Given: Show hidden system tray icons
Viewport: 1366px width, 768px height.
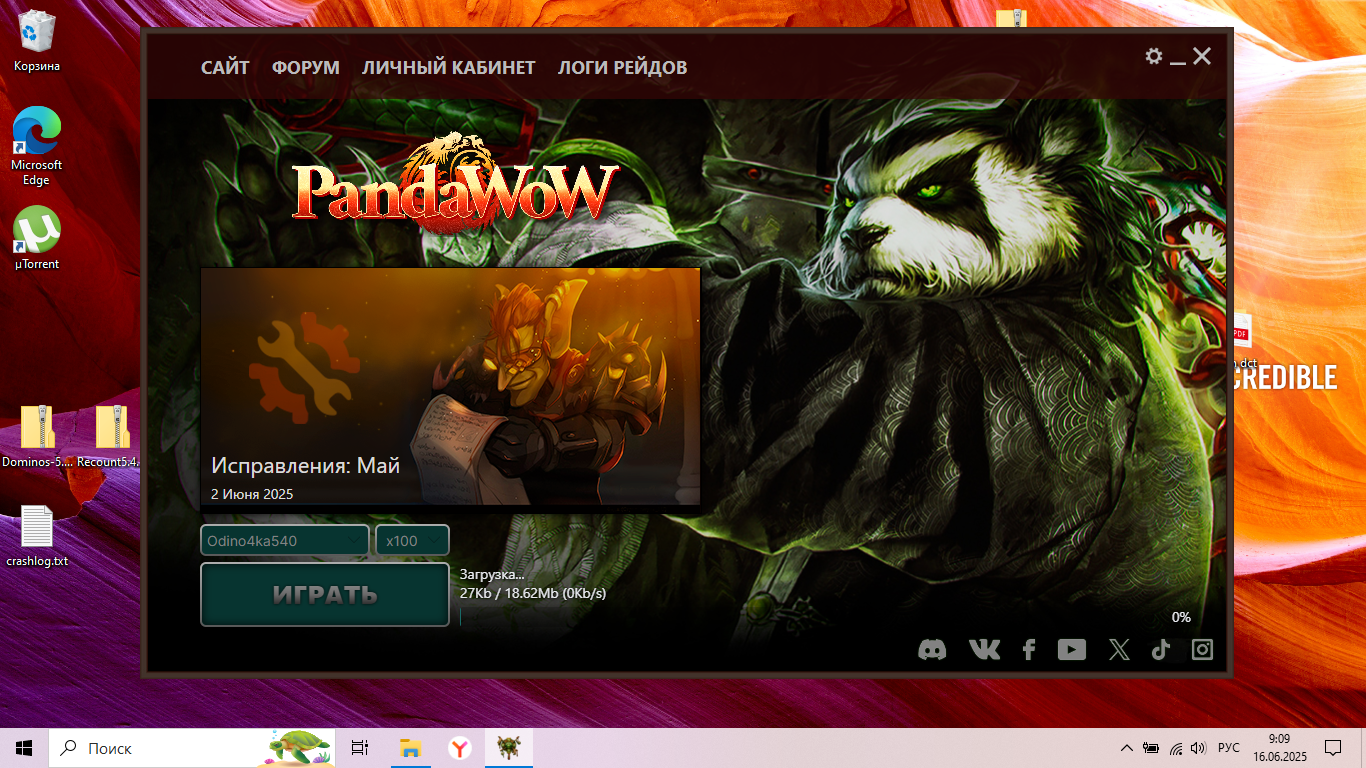Looking at the screenshot, I should coord(1127,748).
